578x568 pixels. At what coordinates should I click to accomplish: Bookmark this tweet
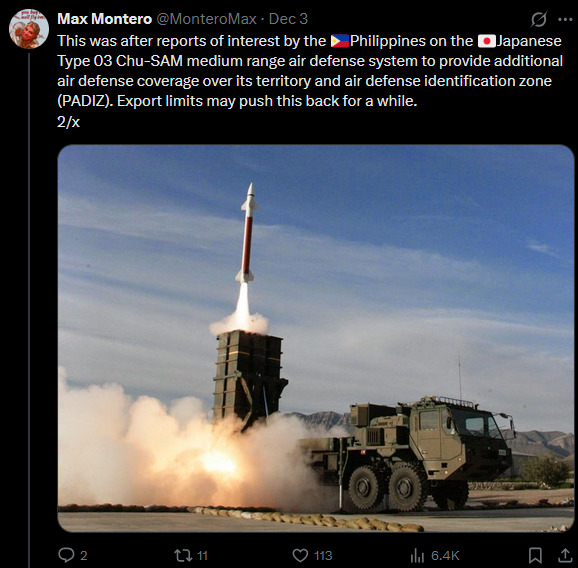[x=535, y=555]
